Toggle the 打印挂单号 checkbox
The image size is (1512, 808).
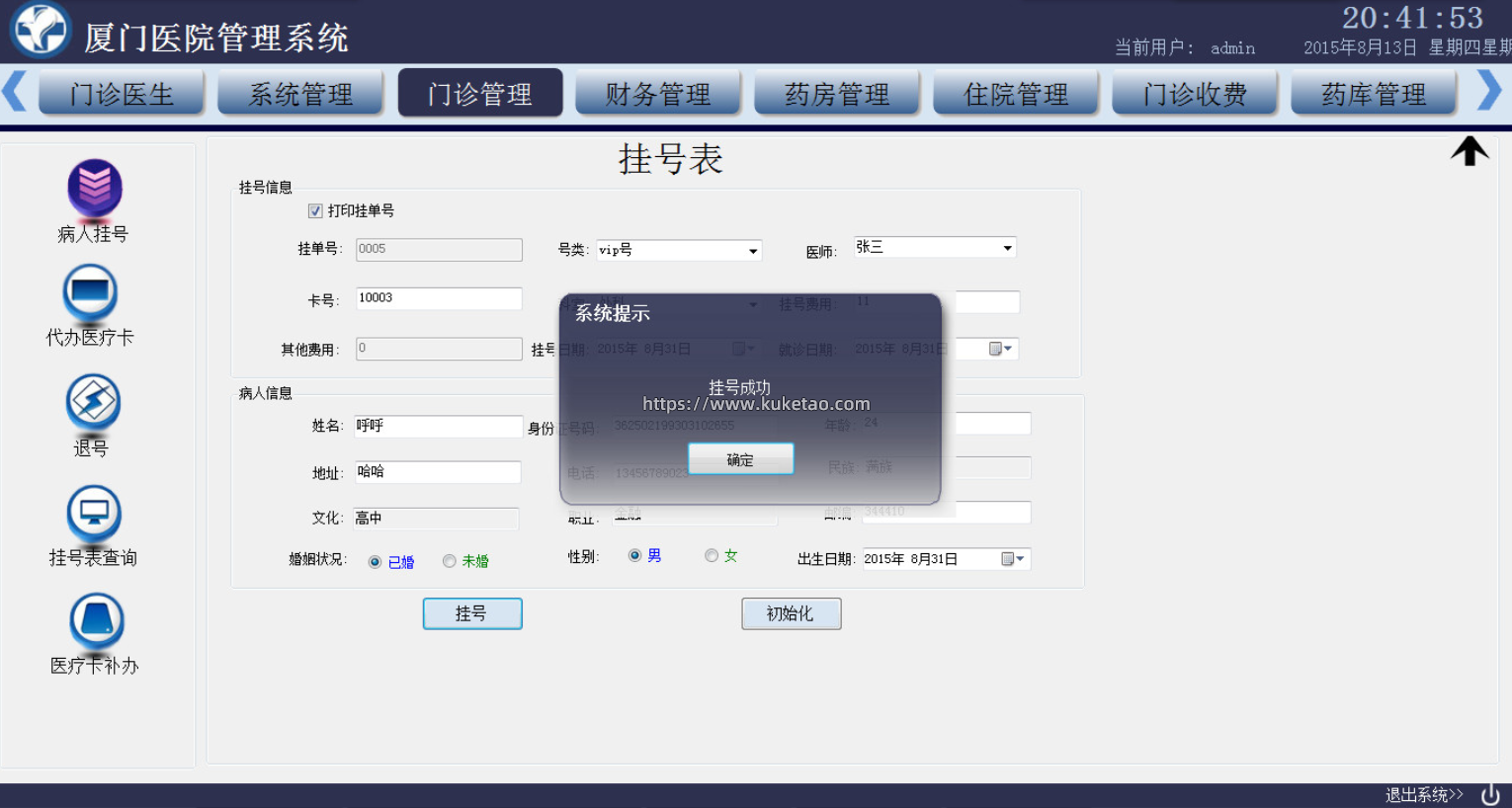click(x=315, y=211)
